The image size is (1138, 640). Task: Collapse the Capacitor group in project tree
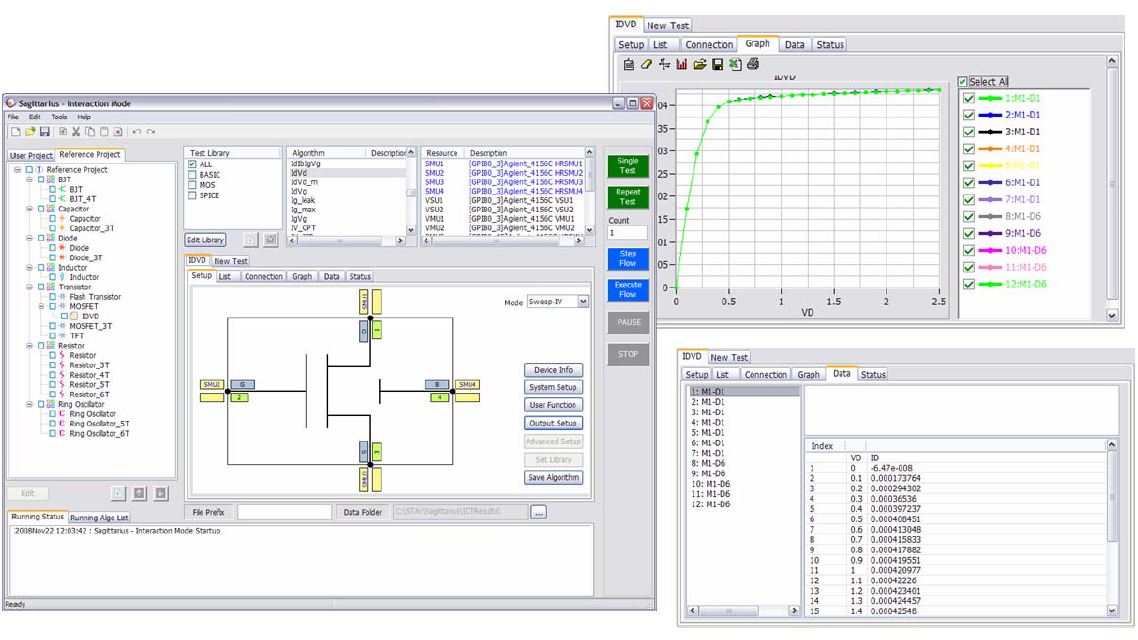tap(29, 209)
